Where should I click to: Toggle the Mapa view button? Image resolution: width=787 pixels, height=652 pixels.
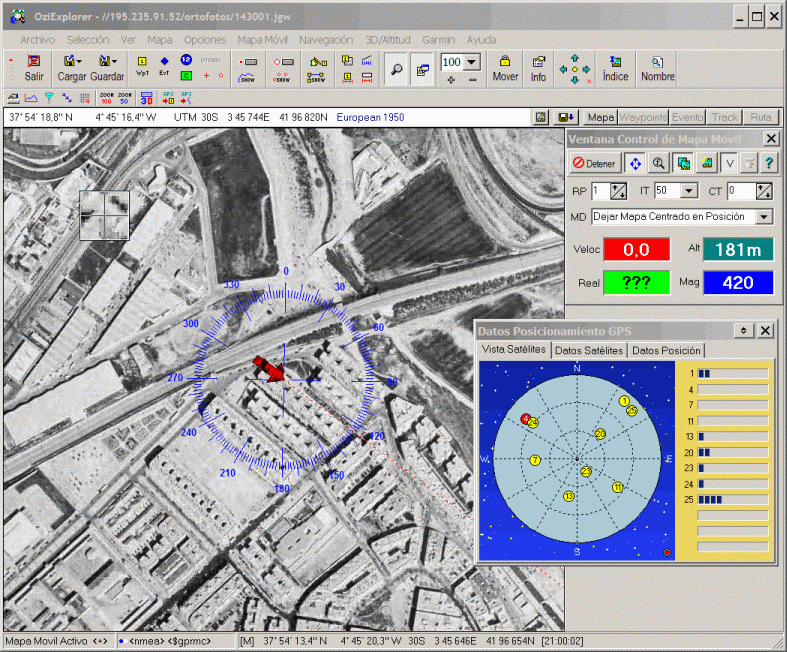[x=600, y=117]
